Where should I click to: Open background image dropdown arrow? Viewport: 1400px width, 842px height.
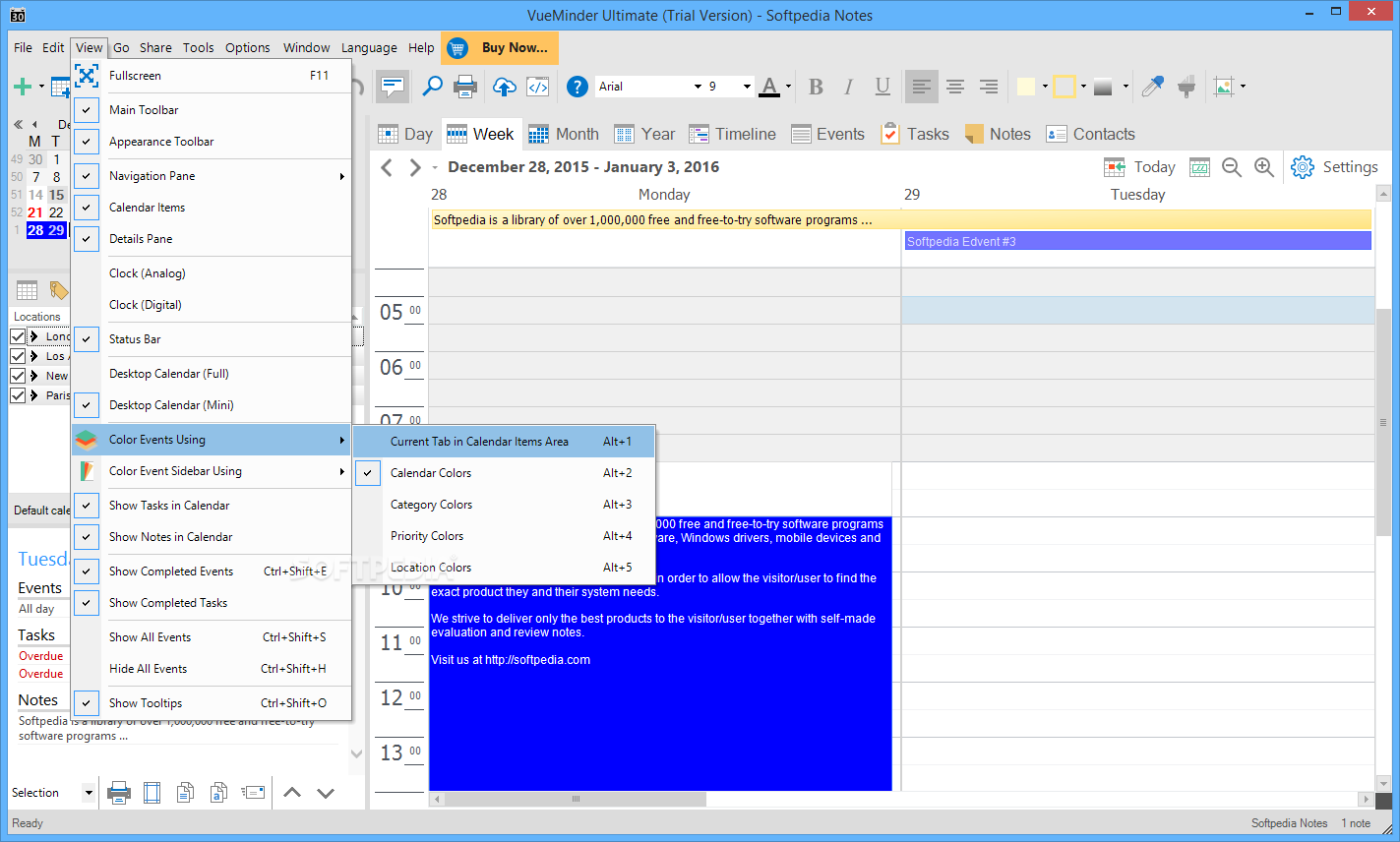pyautogui.click(x=1243, y=87)
